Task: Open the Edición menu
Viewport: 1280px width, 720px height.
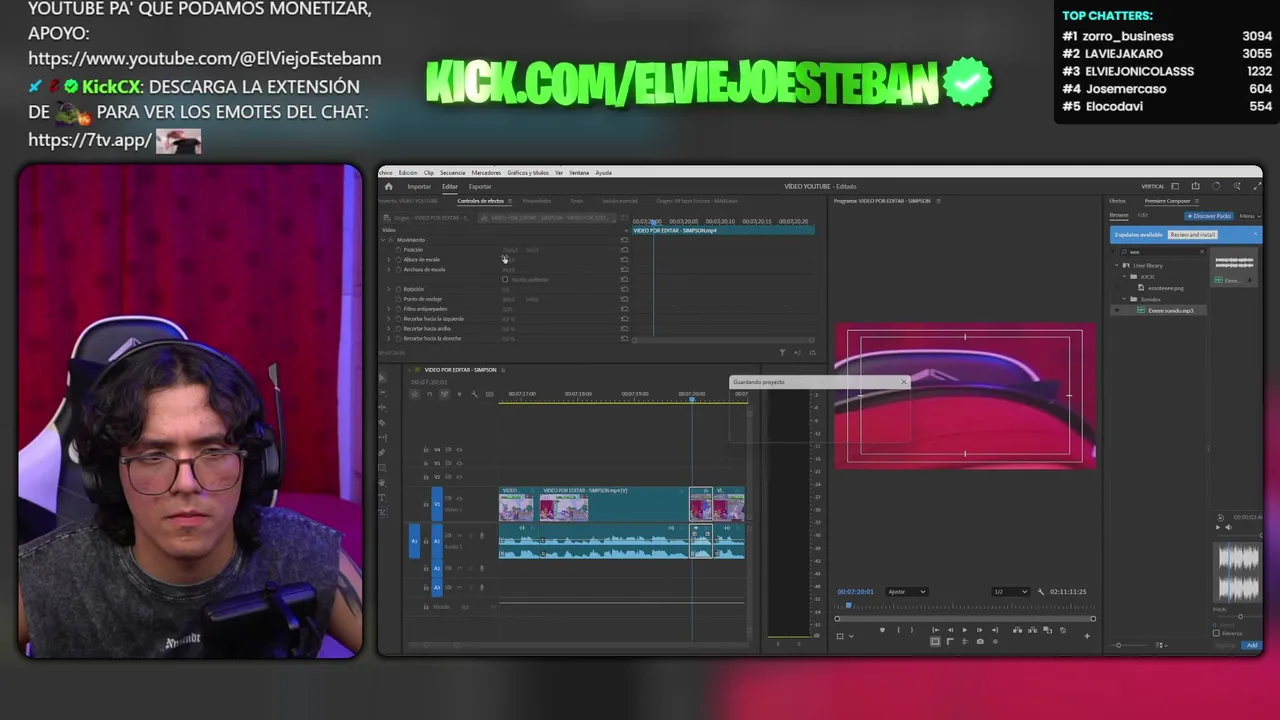Action: point(408,173)
